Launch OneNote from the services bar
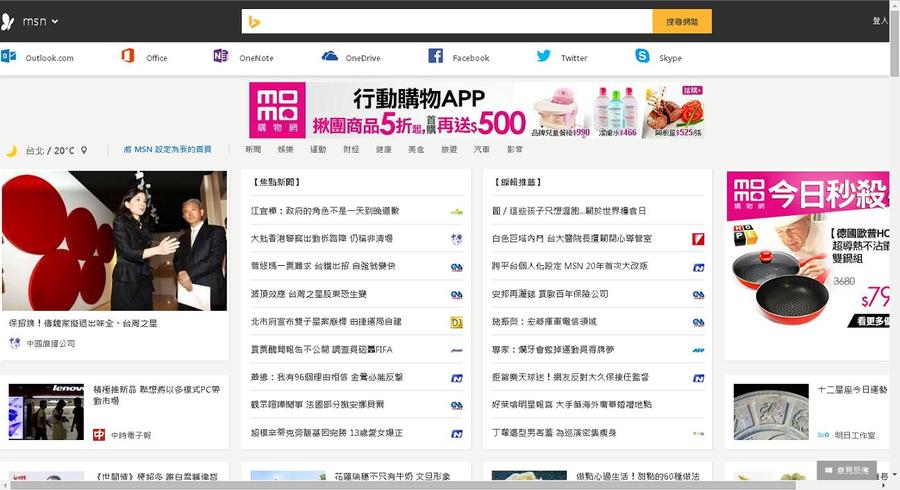The height and width of the screenshot is (490, 900). click(221, 56)
